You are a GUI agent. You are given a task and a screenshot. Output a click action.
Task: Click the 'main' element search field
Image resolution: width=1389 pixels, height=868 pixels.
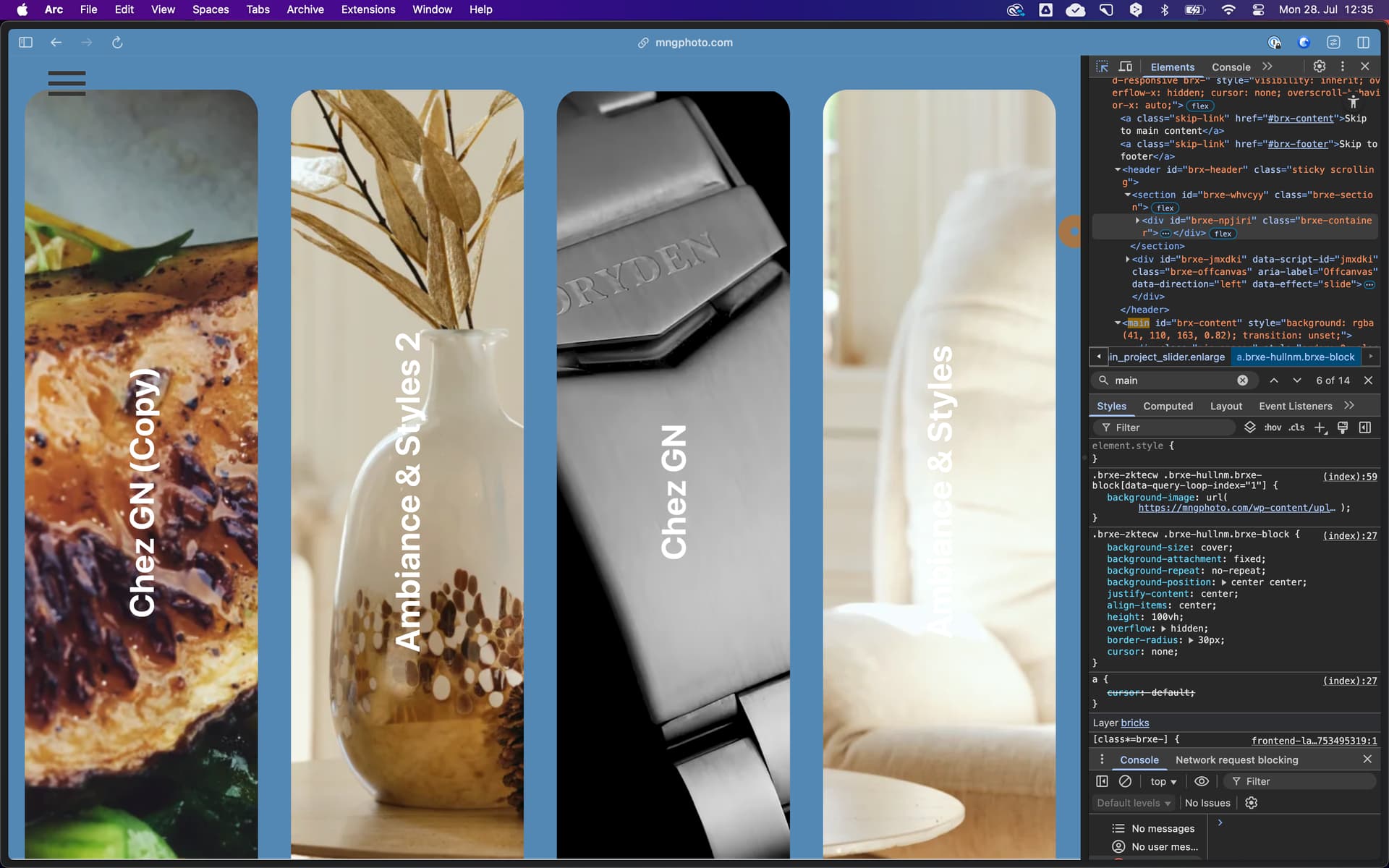click(x=1173, y=380)
